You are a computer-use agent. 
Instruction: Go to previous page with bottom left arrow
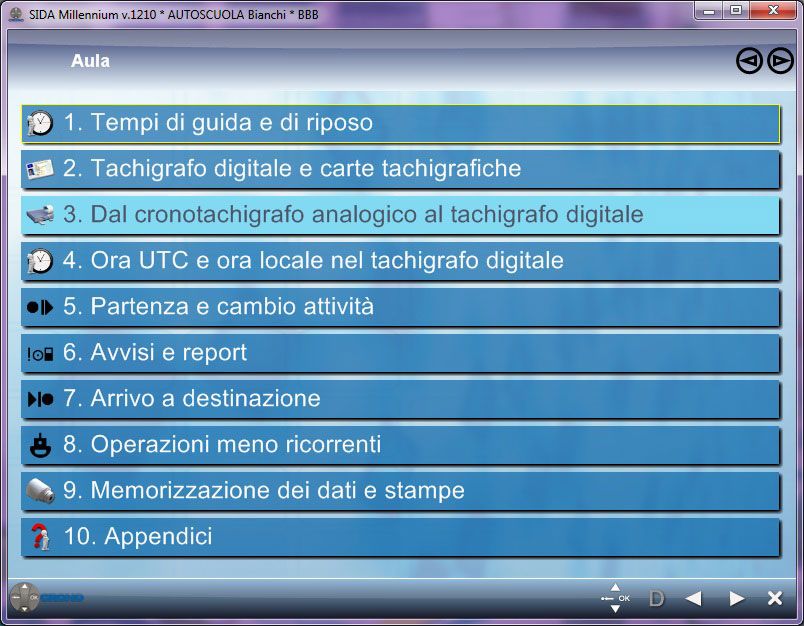(x=693, y=599)
